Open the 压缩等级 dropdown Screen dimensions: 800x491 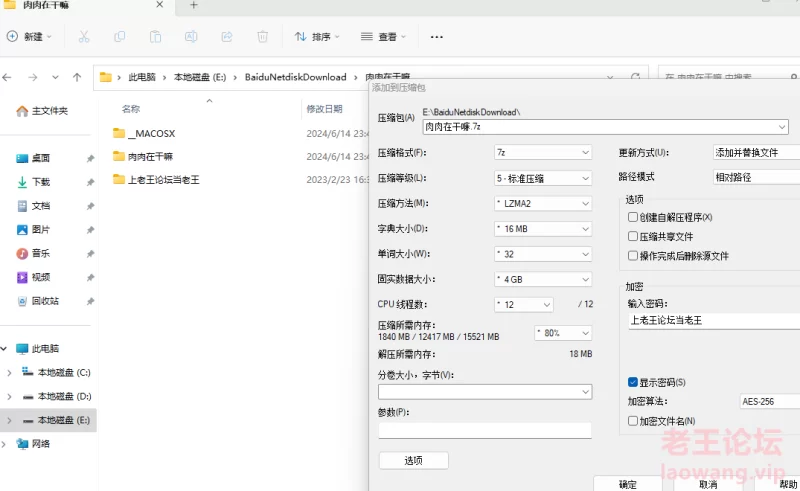point(543,178)
